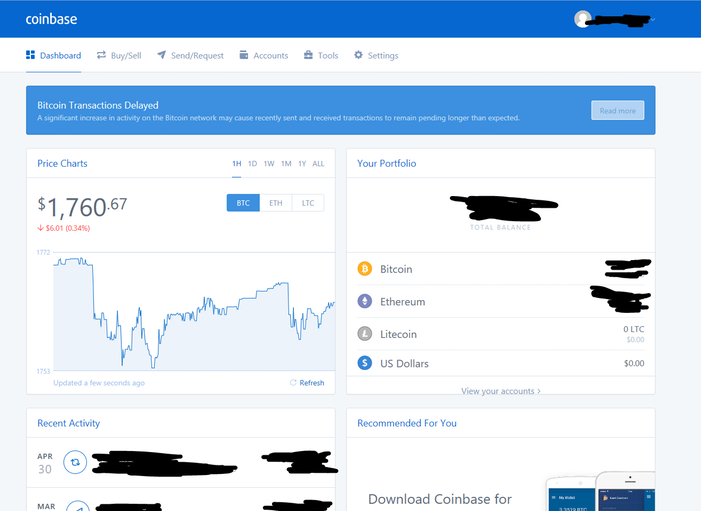Click Read more on delay notice
Screen dimensions: 701x511
(617, 110)
